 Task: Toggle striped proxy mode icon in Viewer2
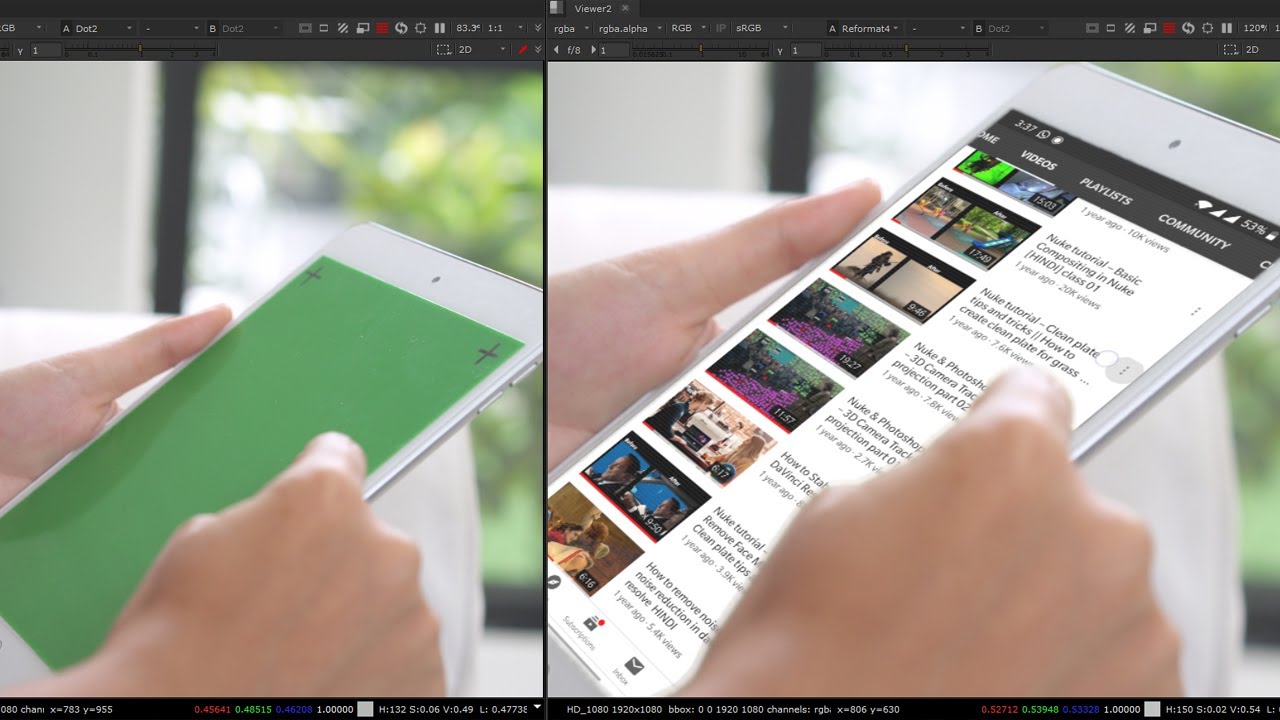(1131, 29)
